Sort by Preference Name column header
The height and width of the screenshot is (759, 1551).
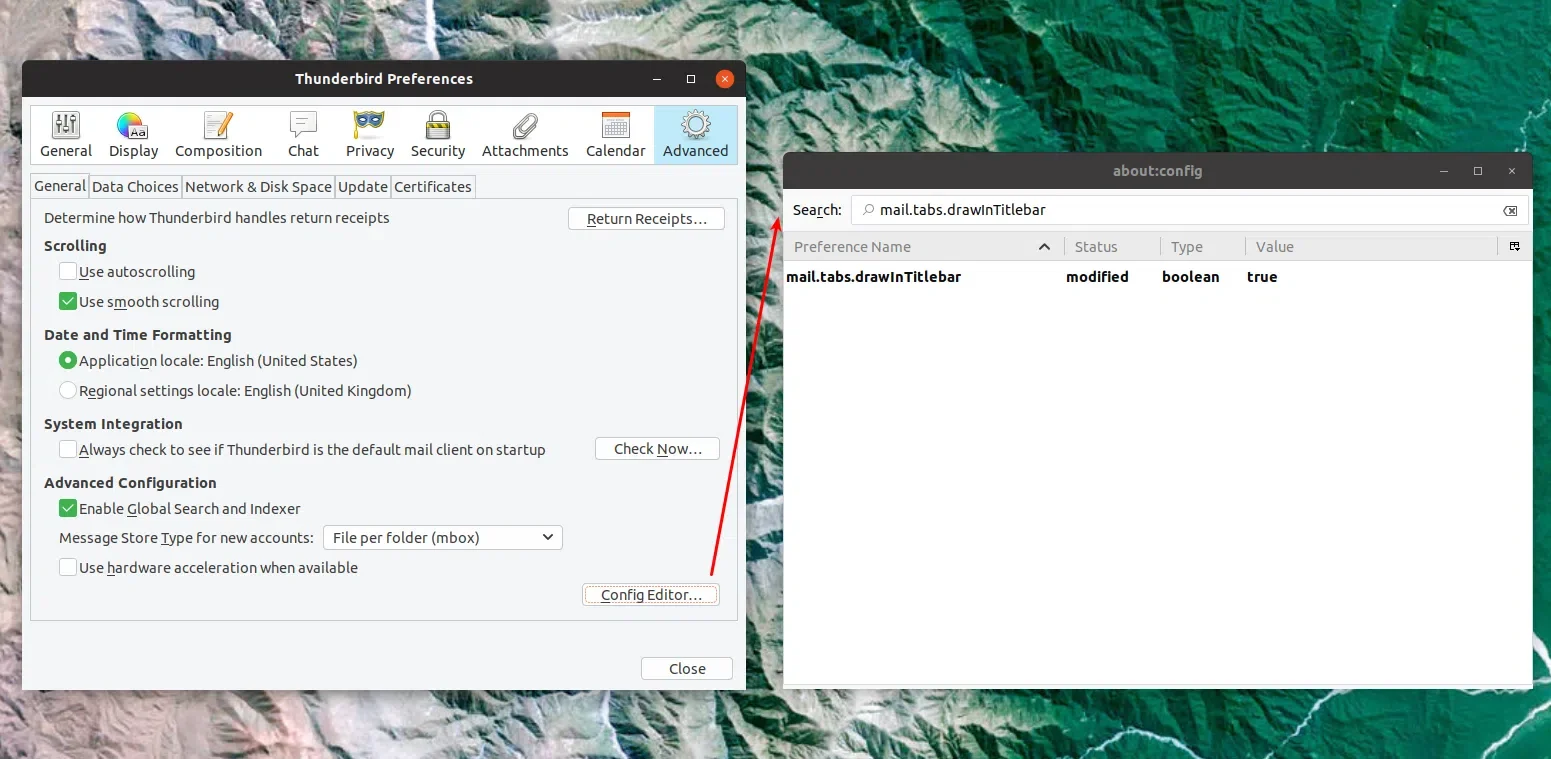(923, 247)
